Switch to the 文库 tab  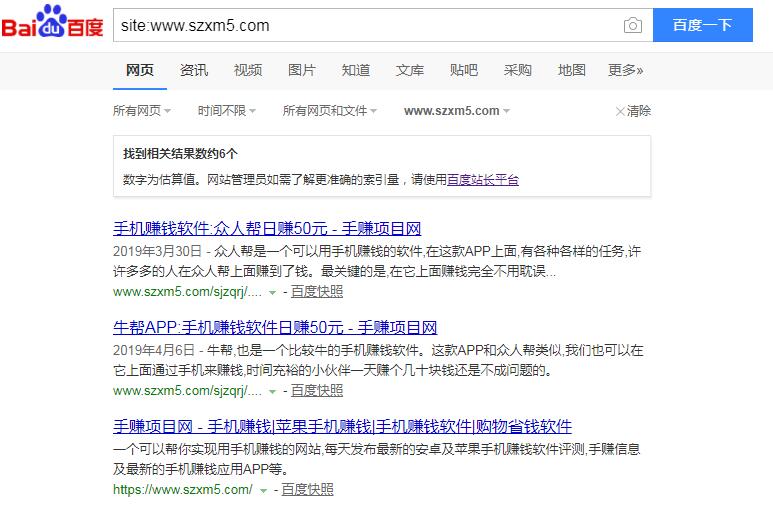pos(410,70)
